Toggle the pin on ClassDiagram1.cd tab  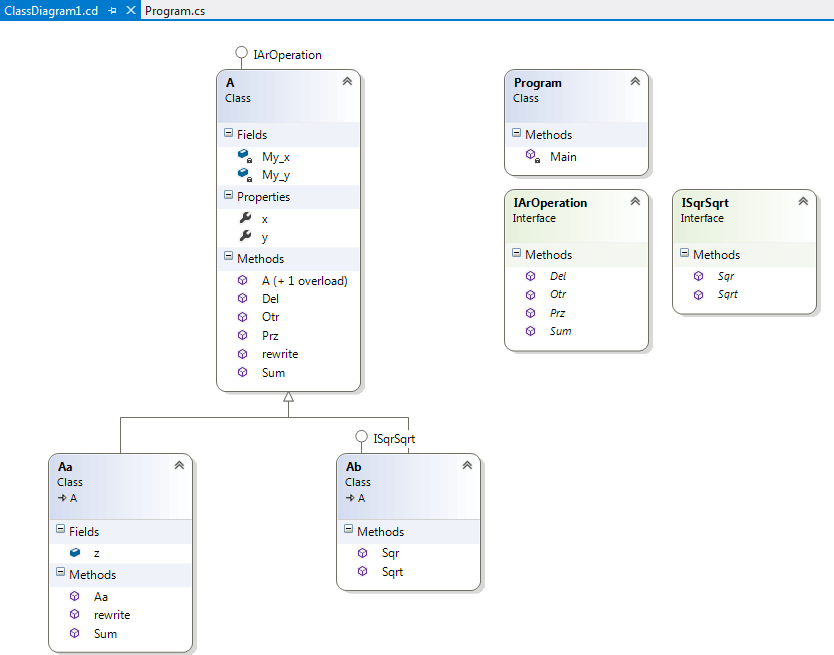coord(112,10)
